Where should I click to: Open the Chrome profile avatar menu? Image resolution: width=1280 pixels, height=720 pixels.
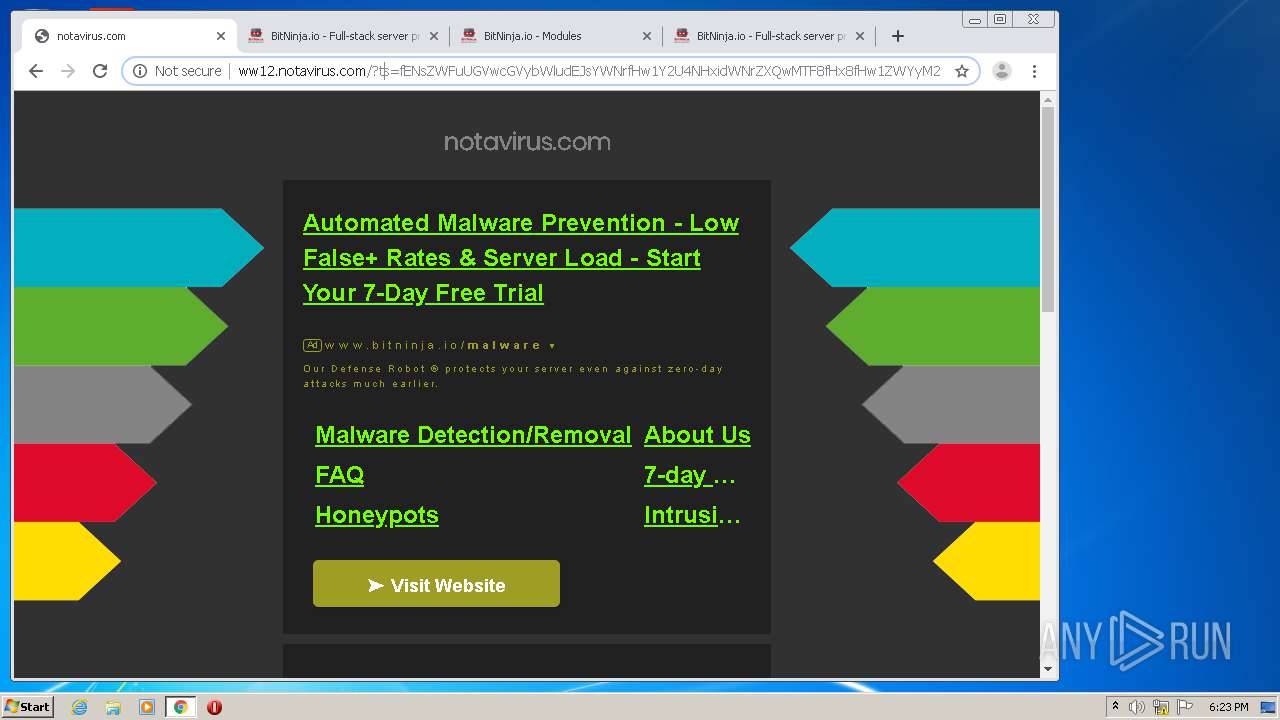(x=1002, y=71)
